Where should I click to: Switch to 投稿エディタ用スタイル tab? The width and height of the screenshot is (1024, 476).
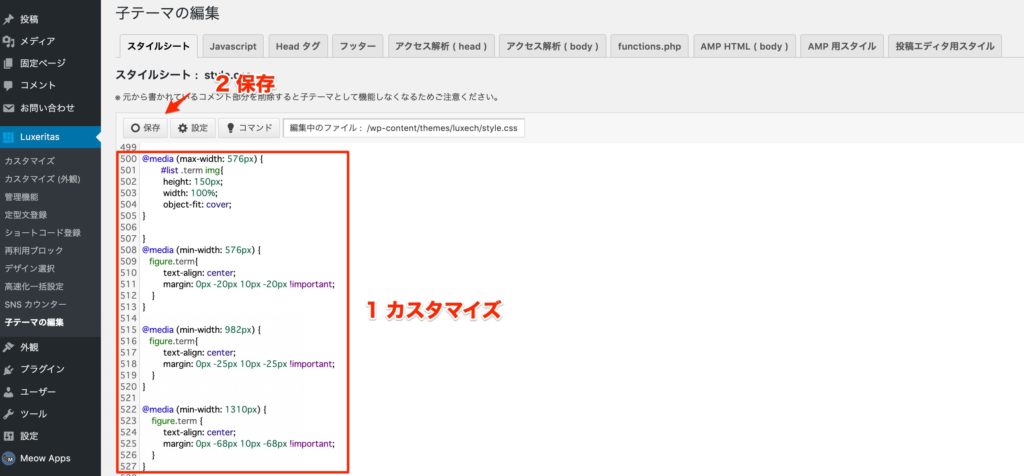coord(945,46)
